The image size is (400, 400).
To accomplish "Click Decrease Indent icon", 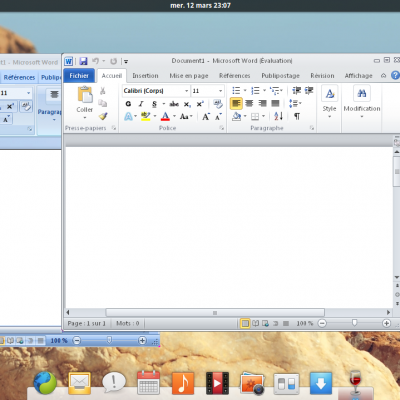I will coord(296,91).
